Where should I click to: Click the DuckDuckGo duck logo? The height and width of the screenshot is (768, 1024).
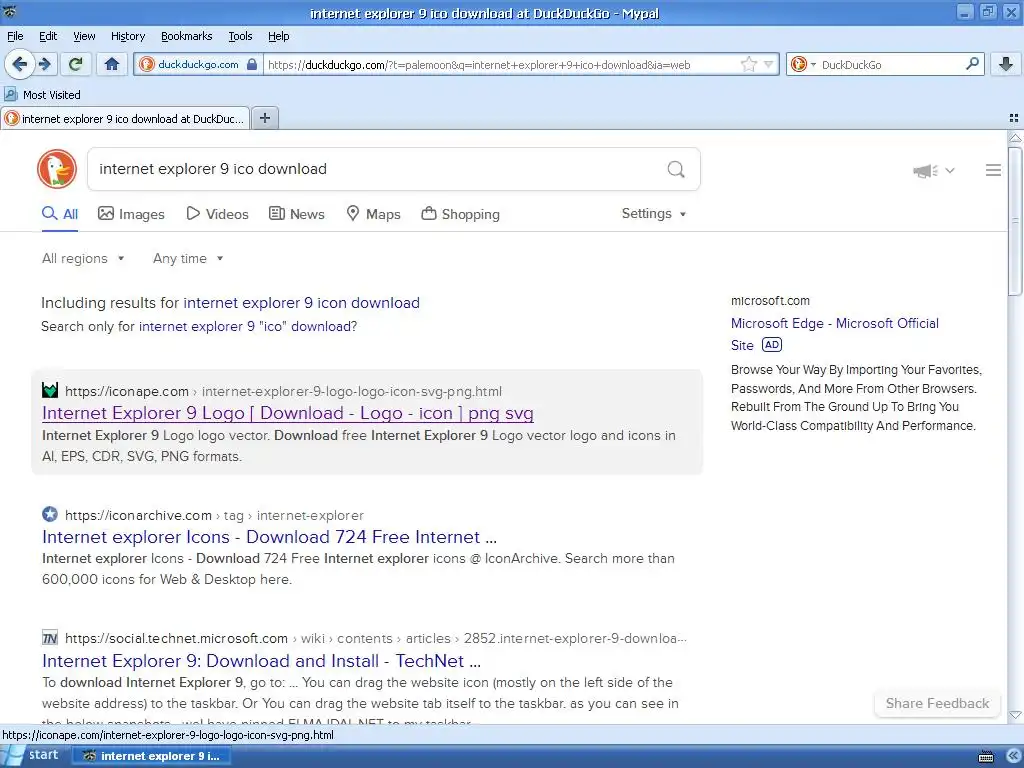pyautogui.click(x=57, y=169)
